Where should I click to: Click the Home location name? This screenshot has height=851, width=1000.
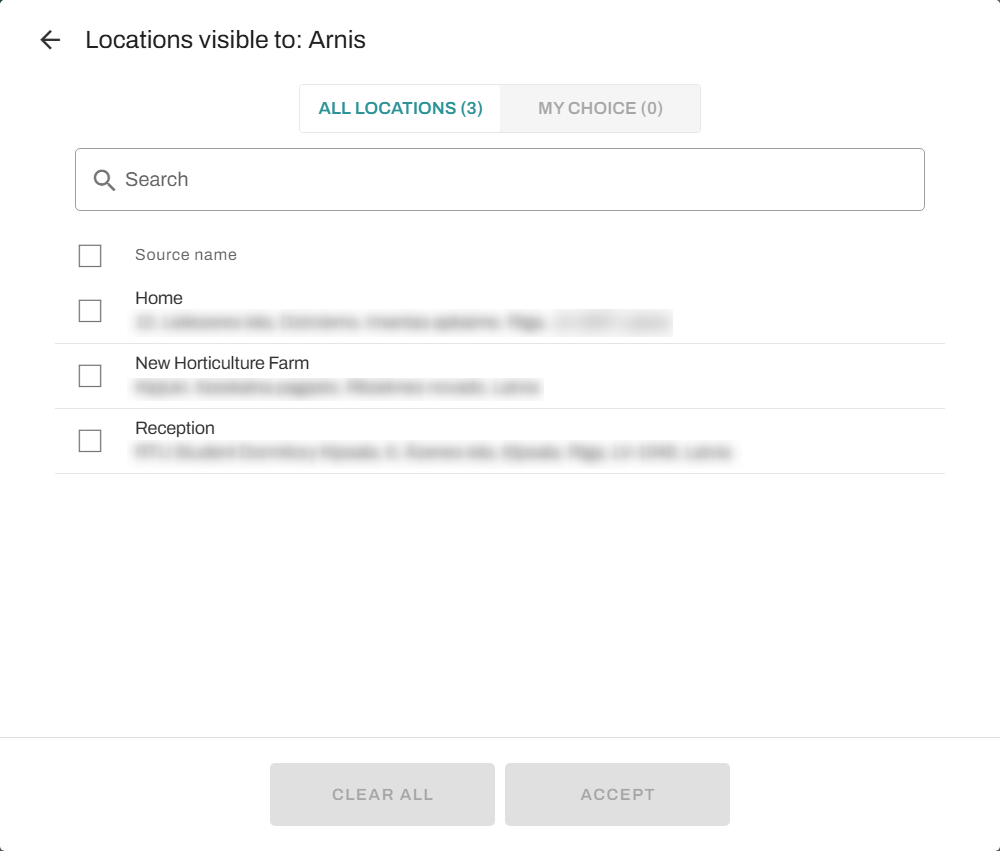[159, 298]
